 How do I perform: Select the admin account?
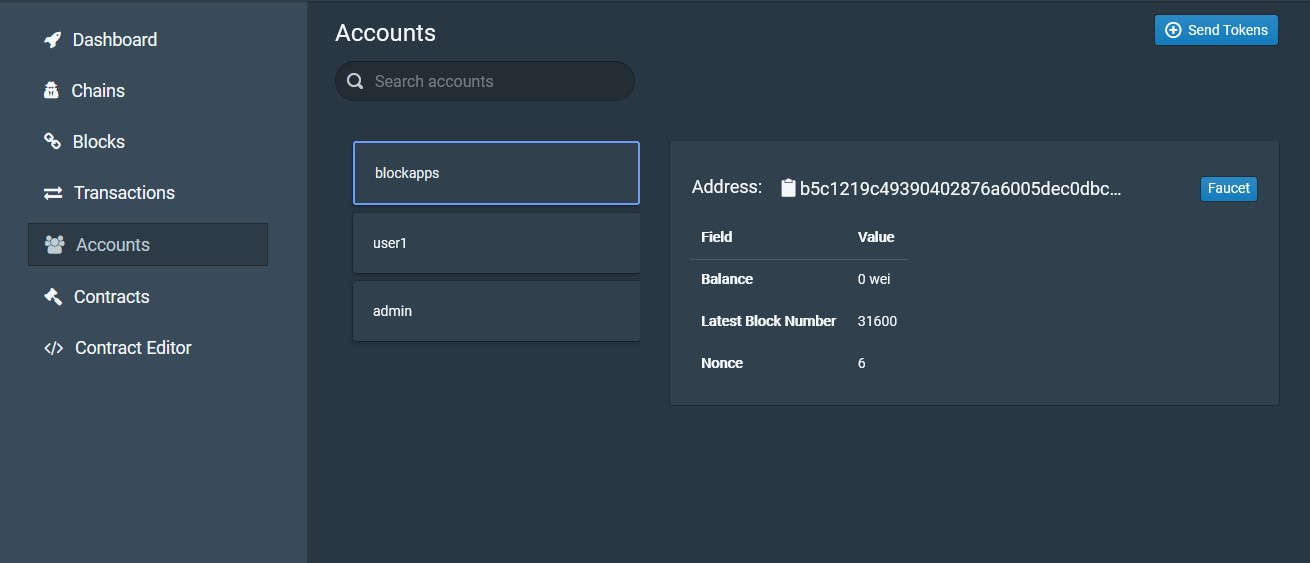tap(496, 311)
